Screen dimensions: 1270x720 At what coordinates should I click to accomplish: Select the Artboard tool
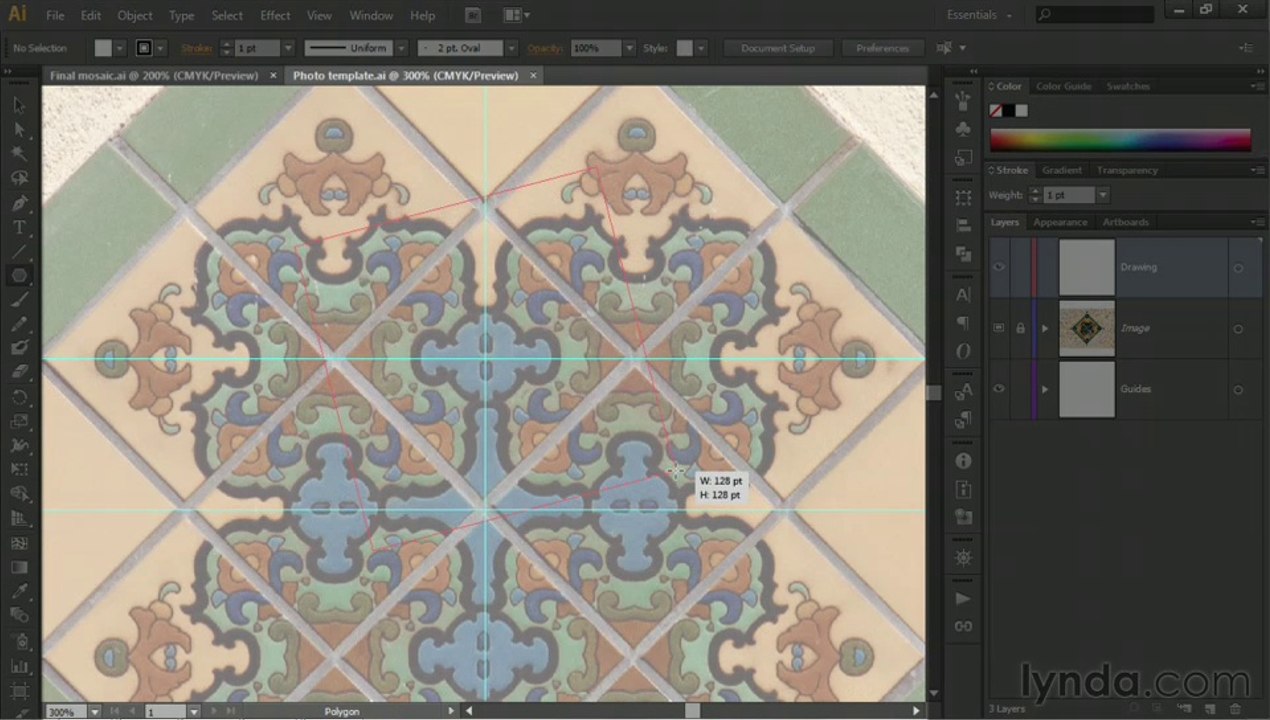(19, 691)
